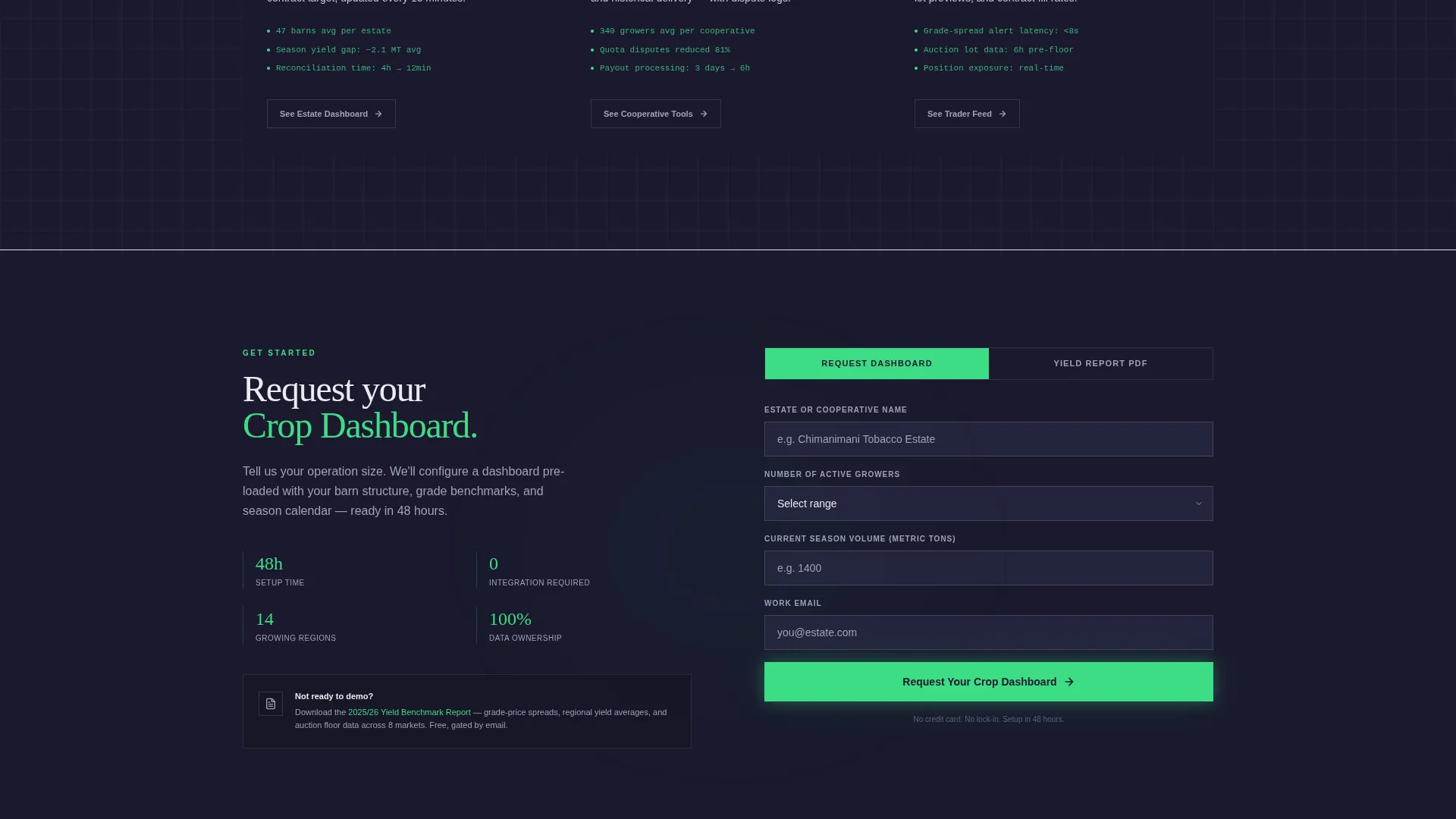Click the document icon beside Not ready to demo
Image resolution: width=1456 pixels, height=819 pixels.
[x=271, y=704]
